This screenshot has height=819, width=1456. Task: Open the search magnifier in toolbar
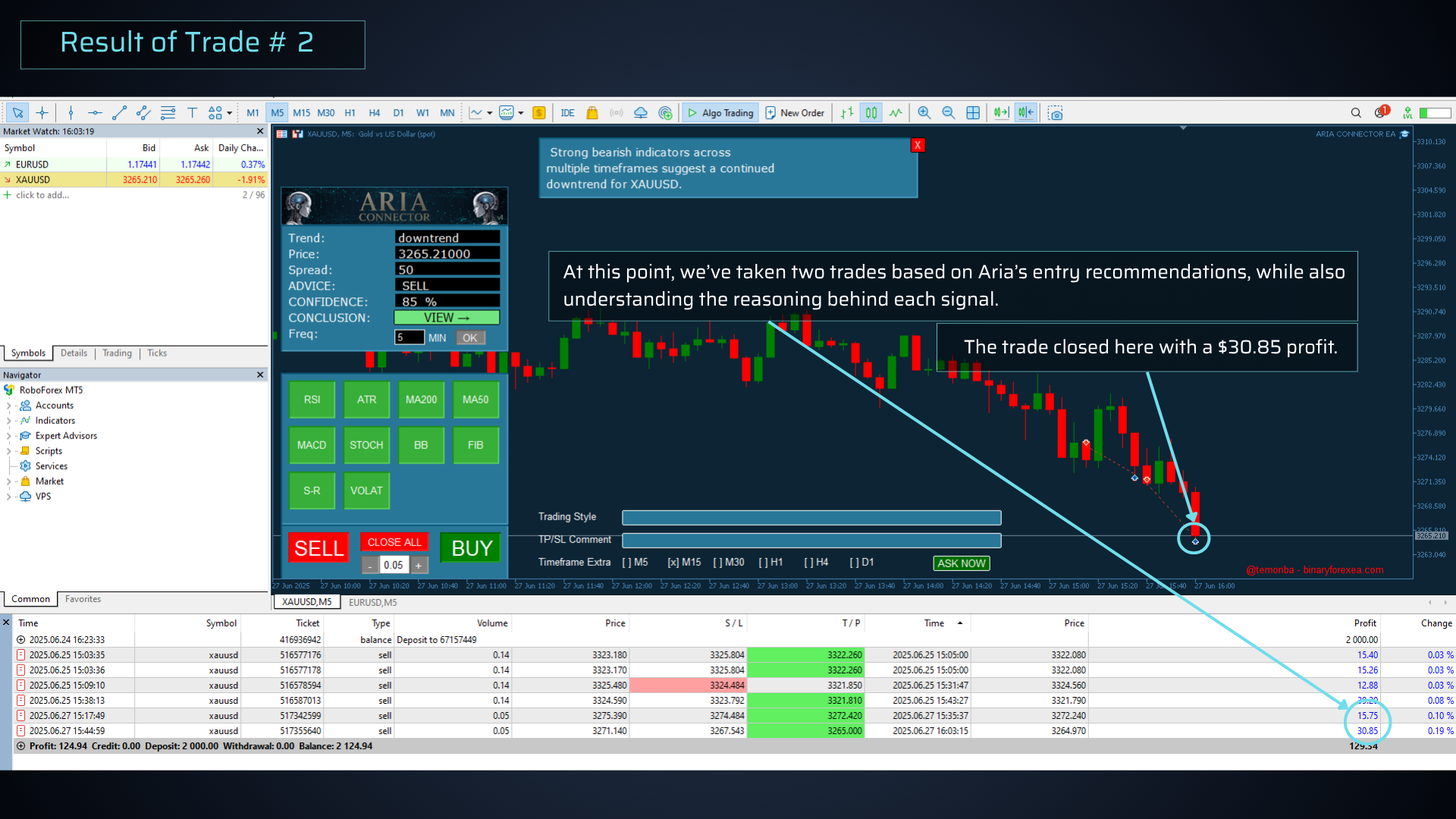pos(1356,113)
